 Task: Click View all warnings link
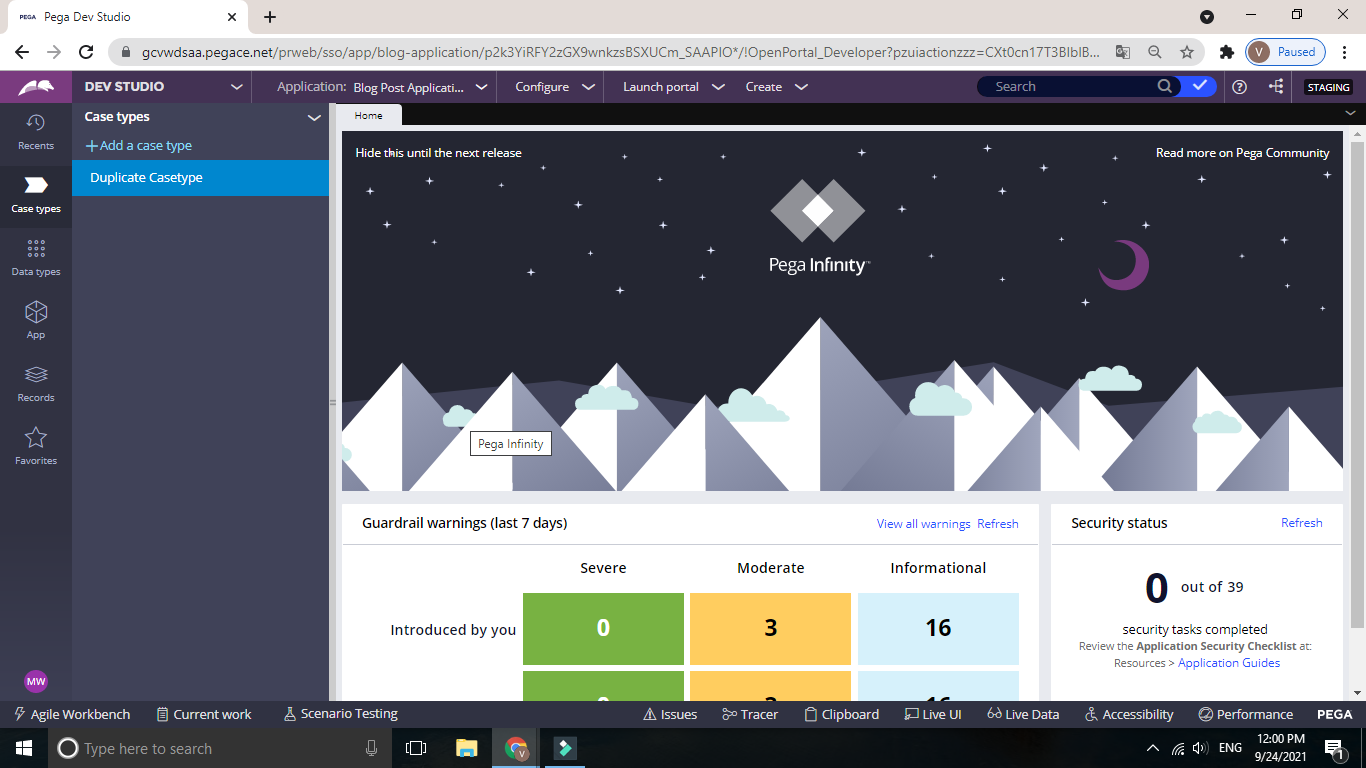pyautogui.click(x=923, y=523)
